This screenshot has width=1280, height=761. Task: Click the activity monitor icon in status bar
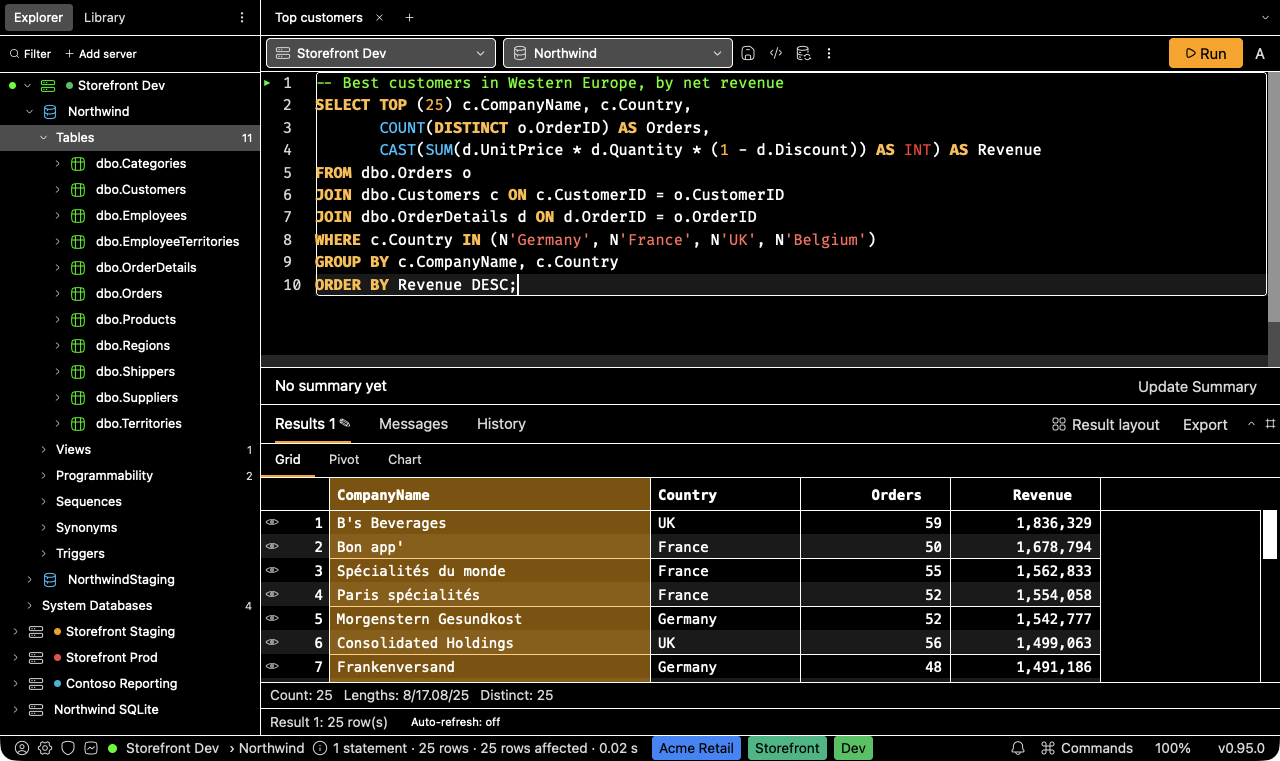tap(91, 748)
